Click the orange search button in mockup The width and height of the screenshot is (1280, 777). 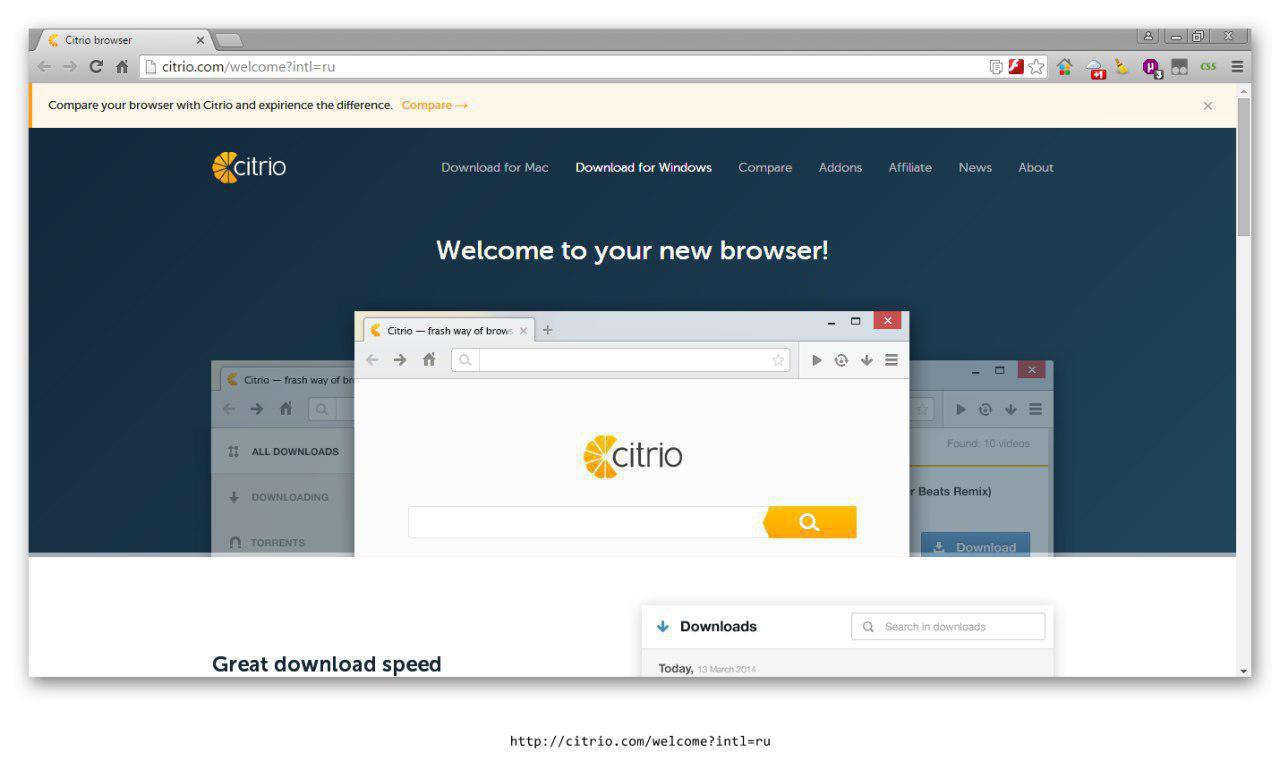810,522
